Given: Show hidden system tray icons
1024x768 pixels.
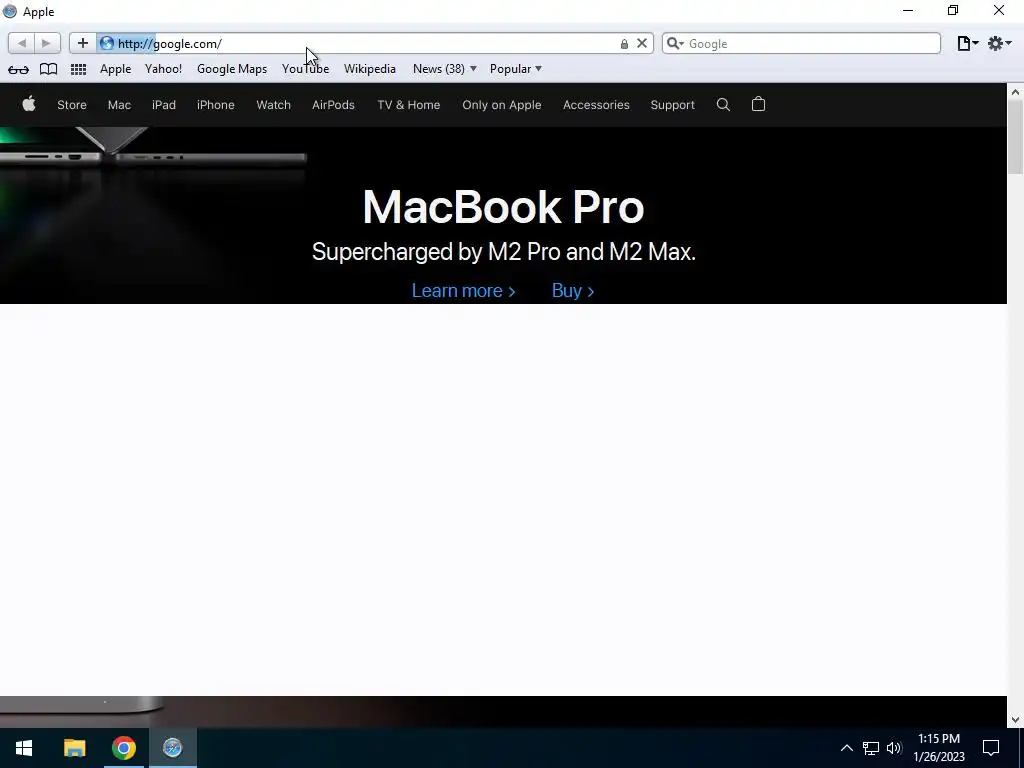Looking at the screenshot, I should pos(846,748).
